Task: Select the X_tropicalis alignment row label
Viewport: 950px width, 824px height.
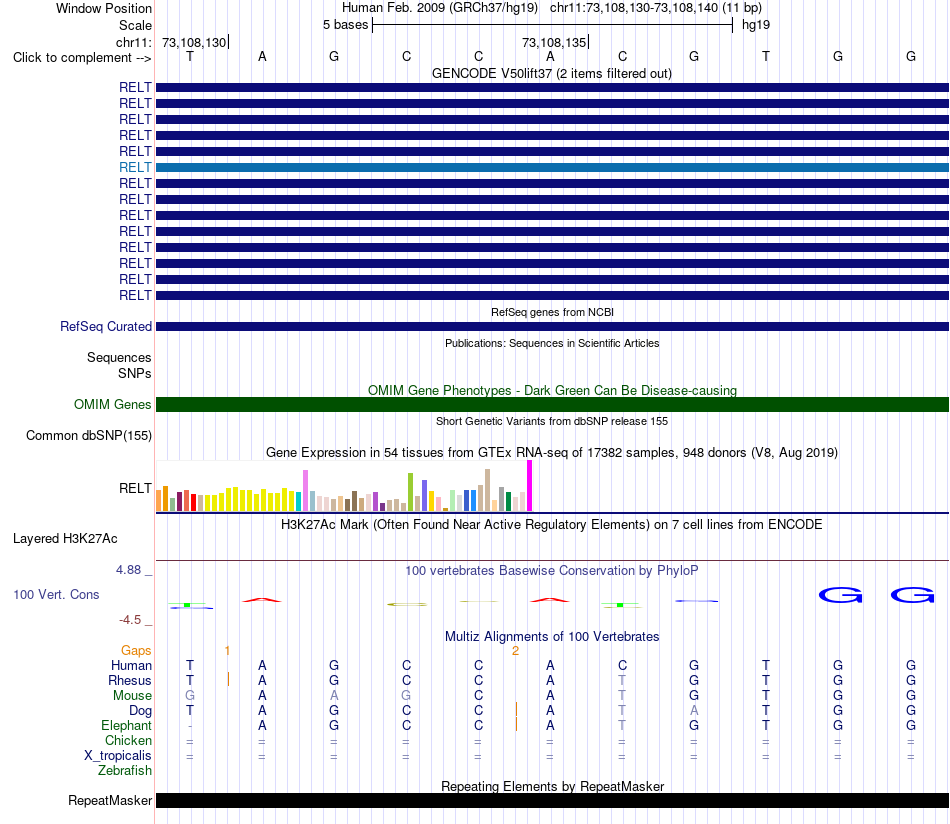Action: pyautogui.click(x=118, y=756)
